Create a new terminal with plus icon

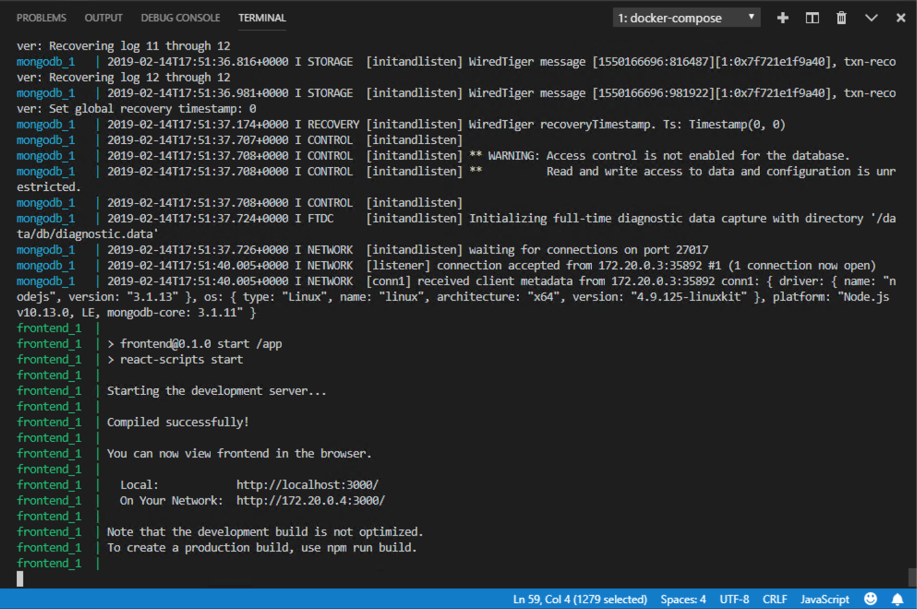pyautogui.click(x=782, y=18)
